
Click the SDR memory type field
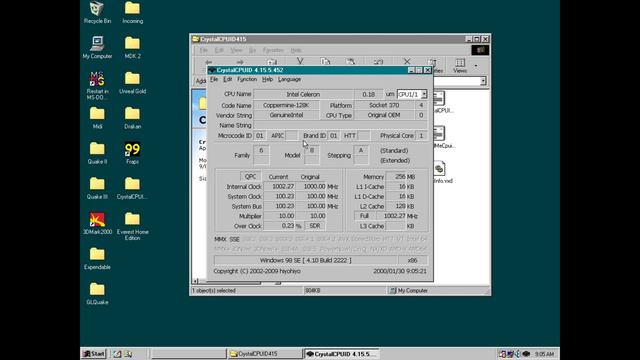(x=315, y=226)
